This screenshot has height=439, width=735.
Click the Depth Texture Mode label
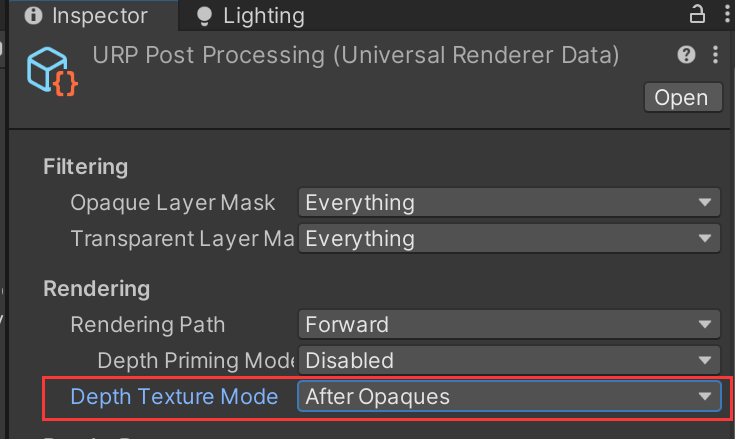pos(174,396)
